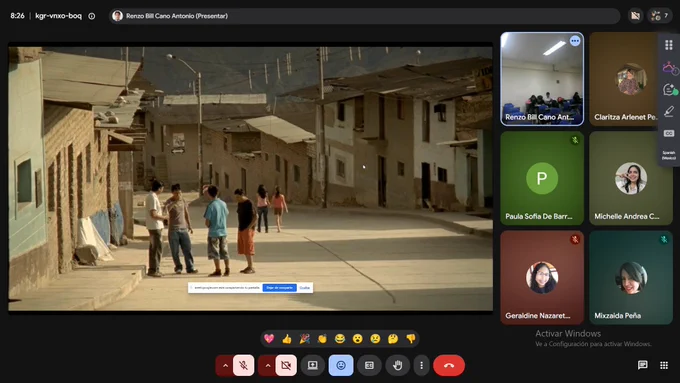Click the shared presentation video area
The height and width of the screenshot is (383, 680).
pos(250,179)
